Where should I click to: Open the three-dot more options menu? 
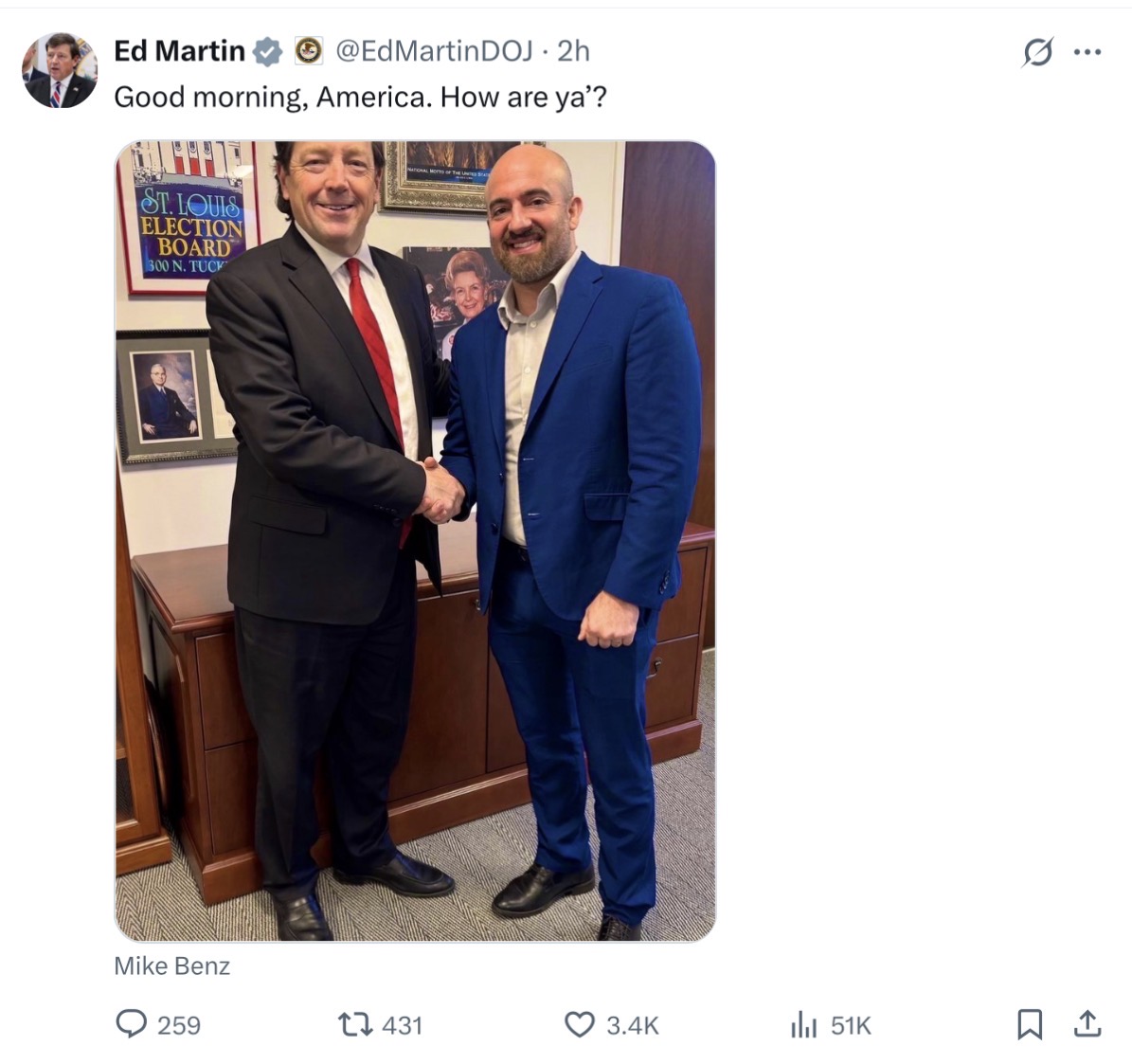pos(1087,51)
